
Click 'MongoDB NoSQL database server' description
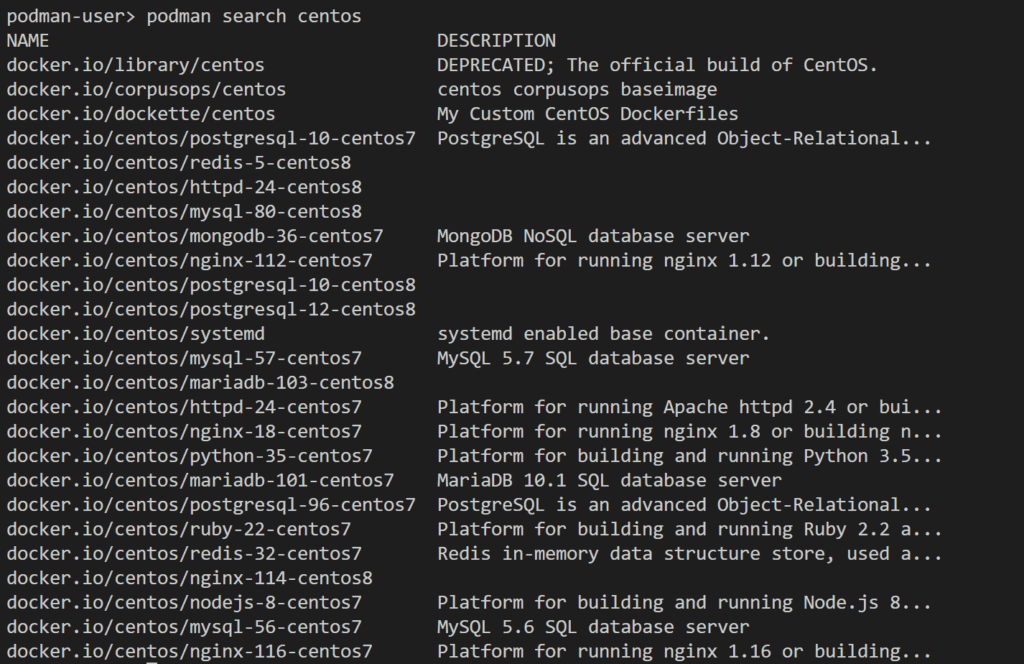click(593, 236)
